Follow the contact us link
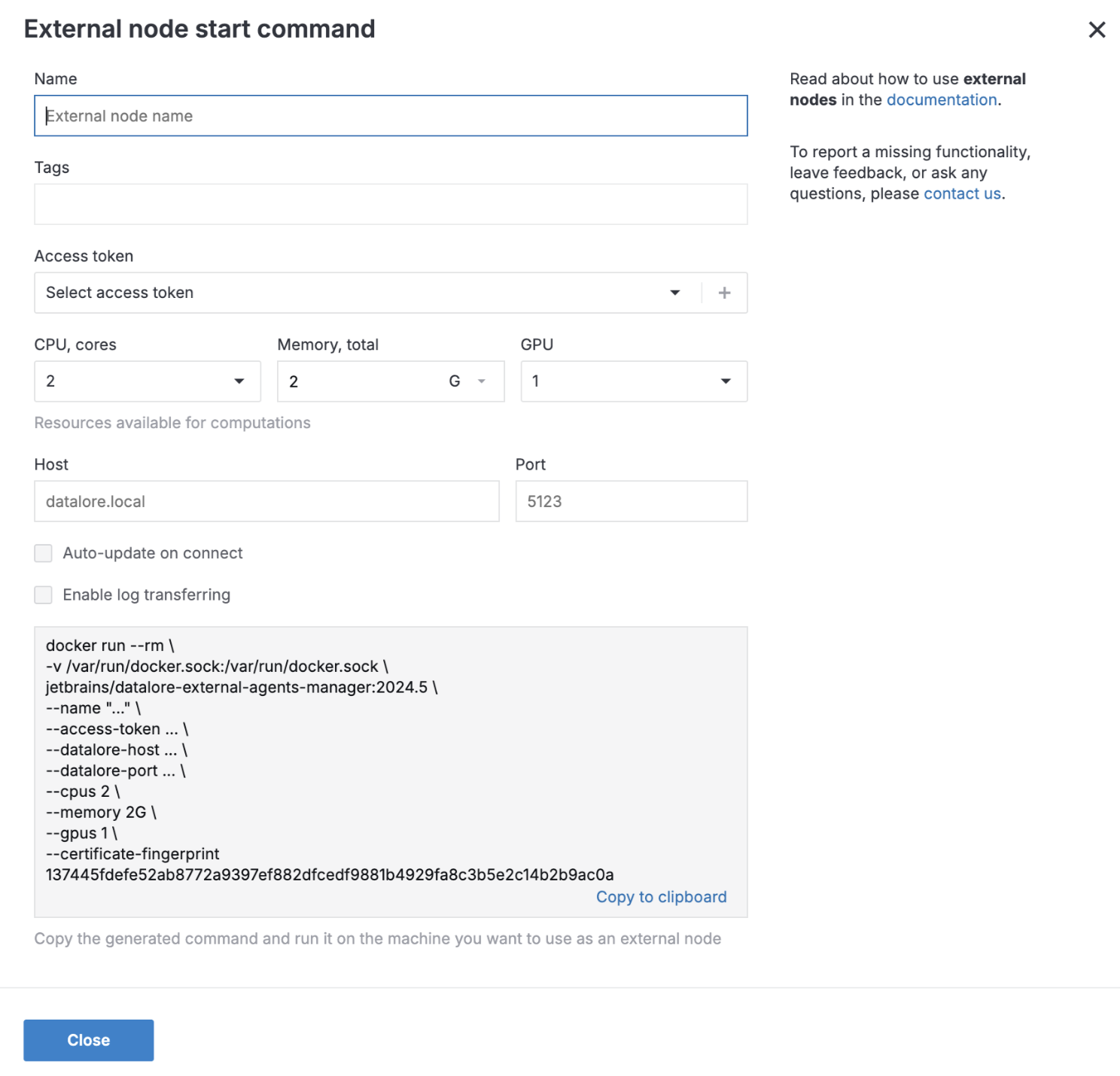This screenshot has width=1120, height=1076. coord(962,194)
